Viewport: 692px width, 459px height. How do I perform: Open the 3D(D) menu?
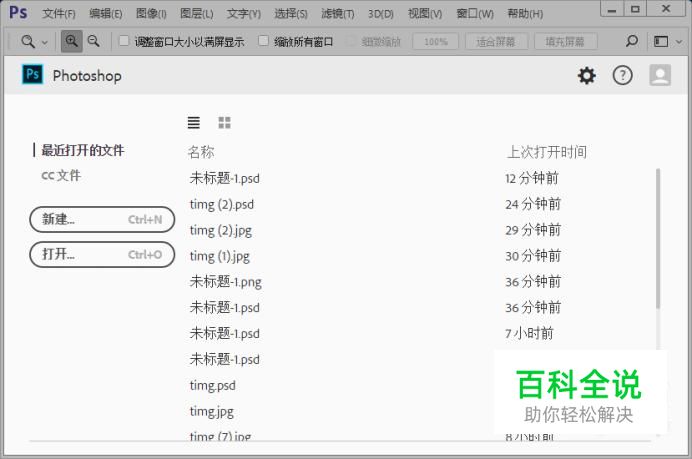[380, 14]
